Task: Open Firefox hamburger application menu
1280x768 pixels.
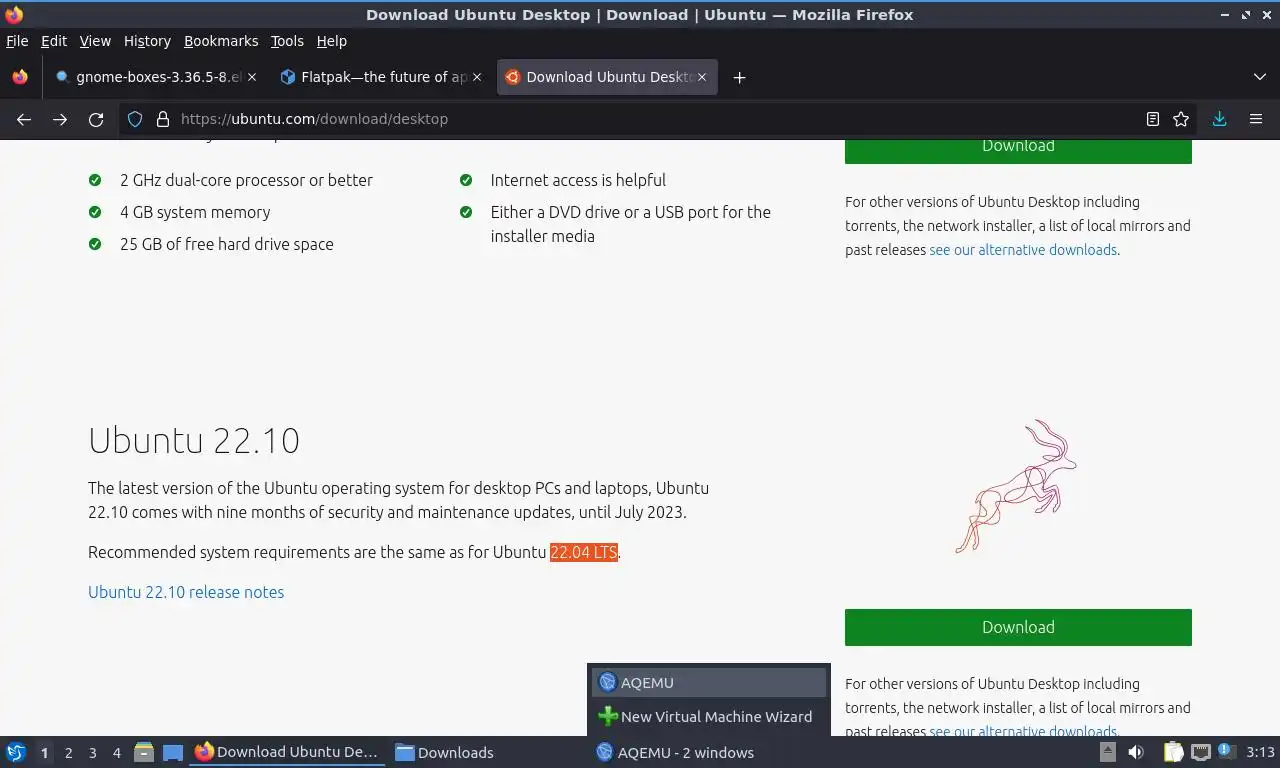Action: click(1256, 119)
